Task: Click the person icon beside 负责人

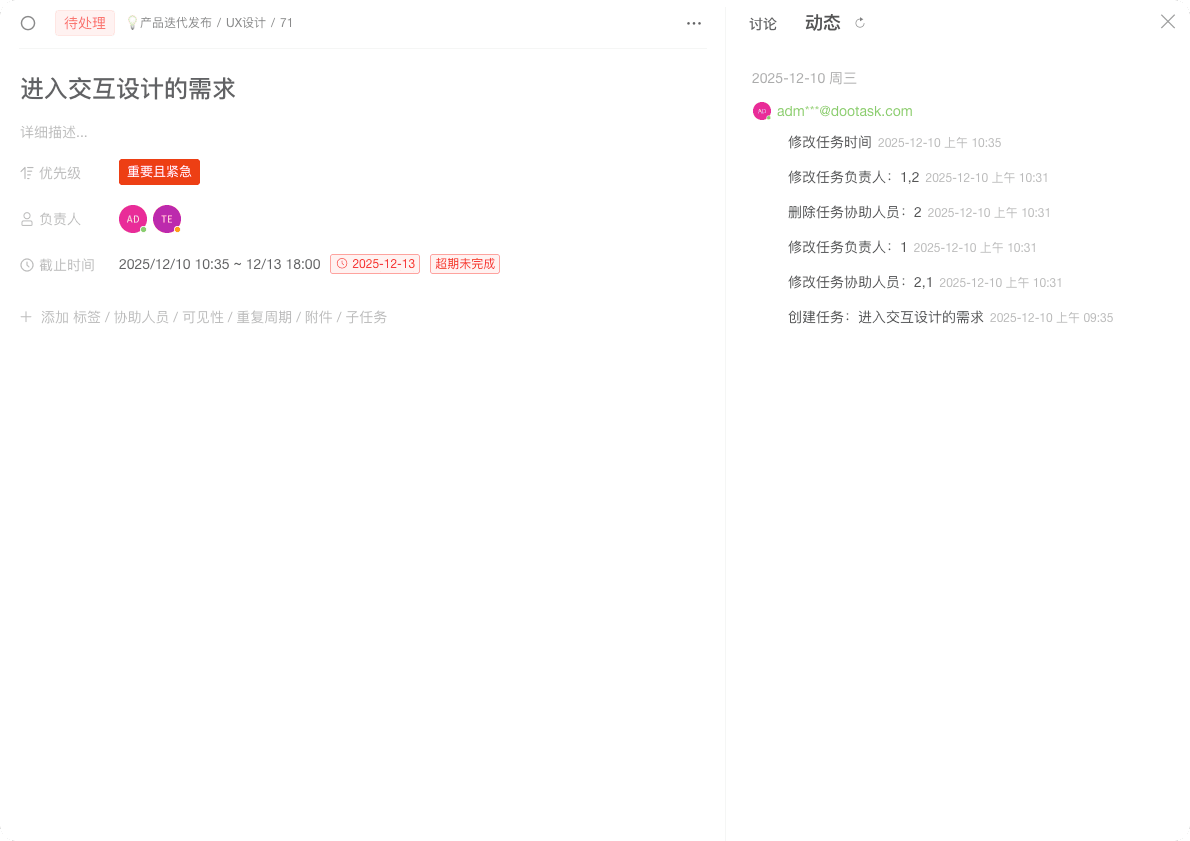Action: click(27, 218)
